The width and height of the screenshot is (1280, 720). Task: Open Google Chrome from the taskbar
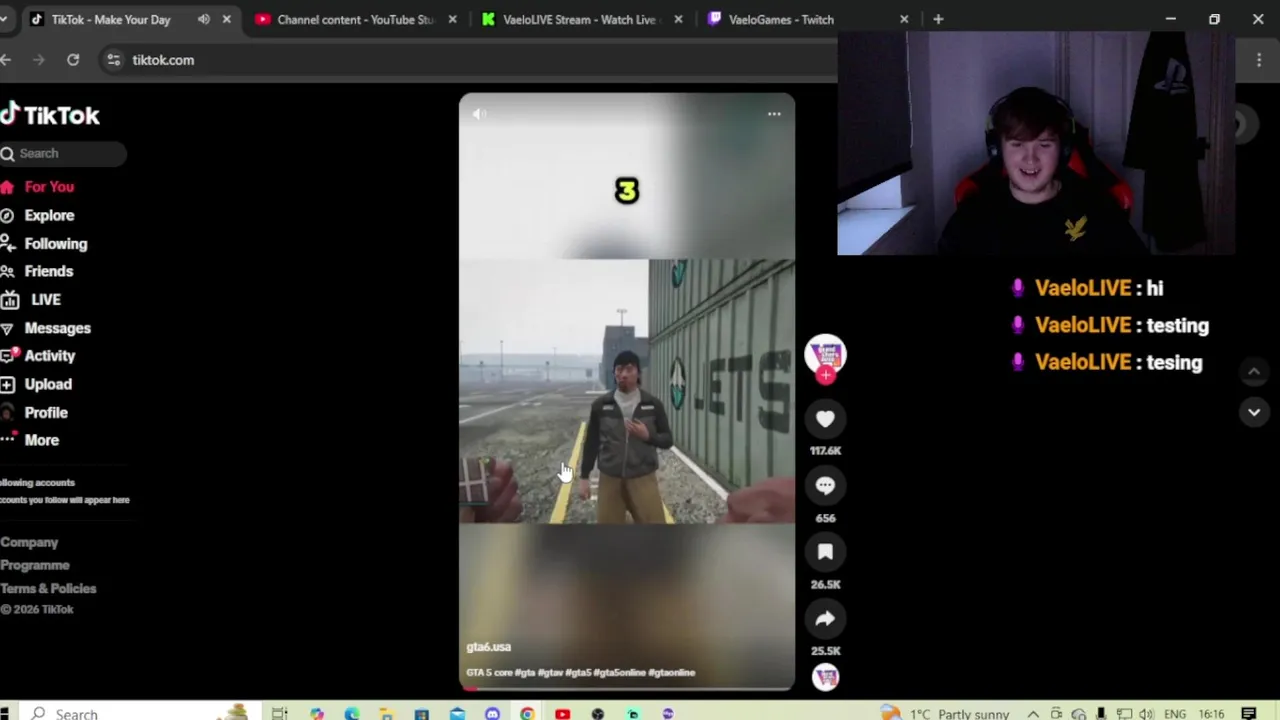pos(527,713)
